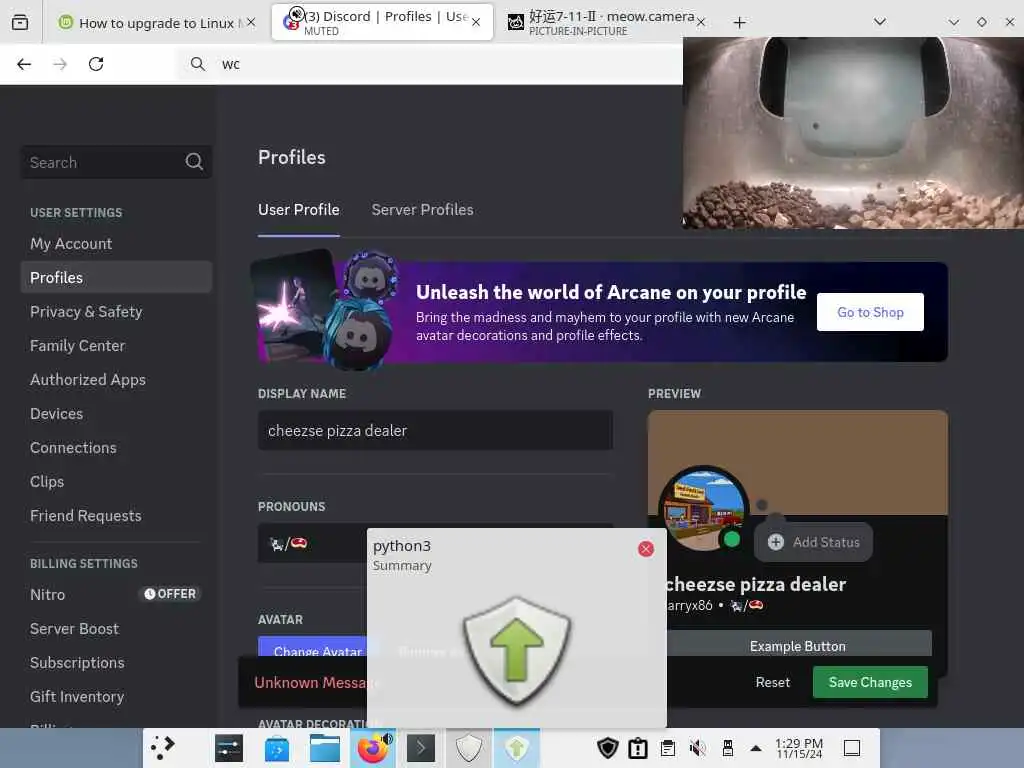The width and height of the screenshot is (1024, 768).
Task: Open Connections settings
Action: point(116,447)
